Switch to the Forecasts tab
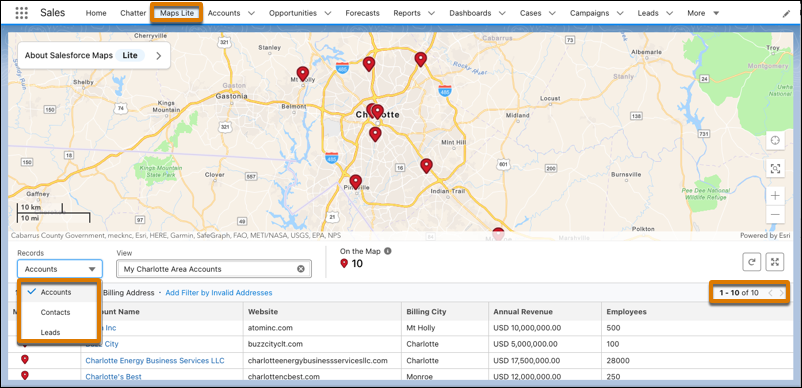 click(x=362, y=13)
